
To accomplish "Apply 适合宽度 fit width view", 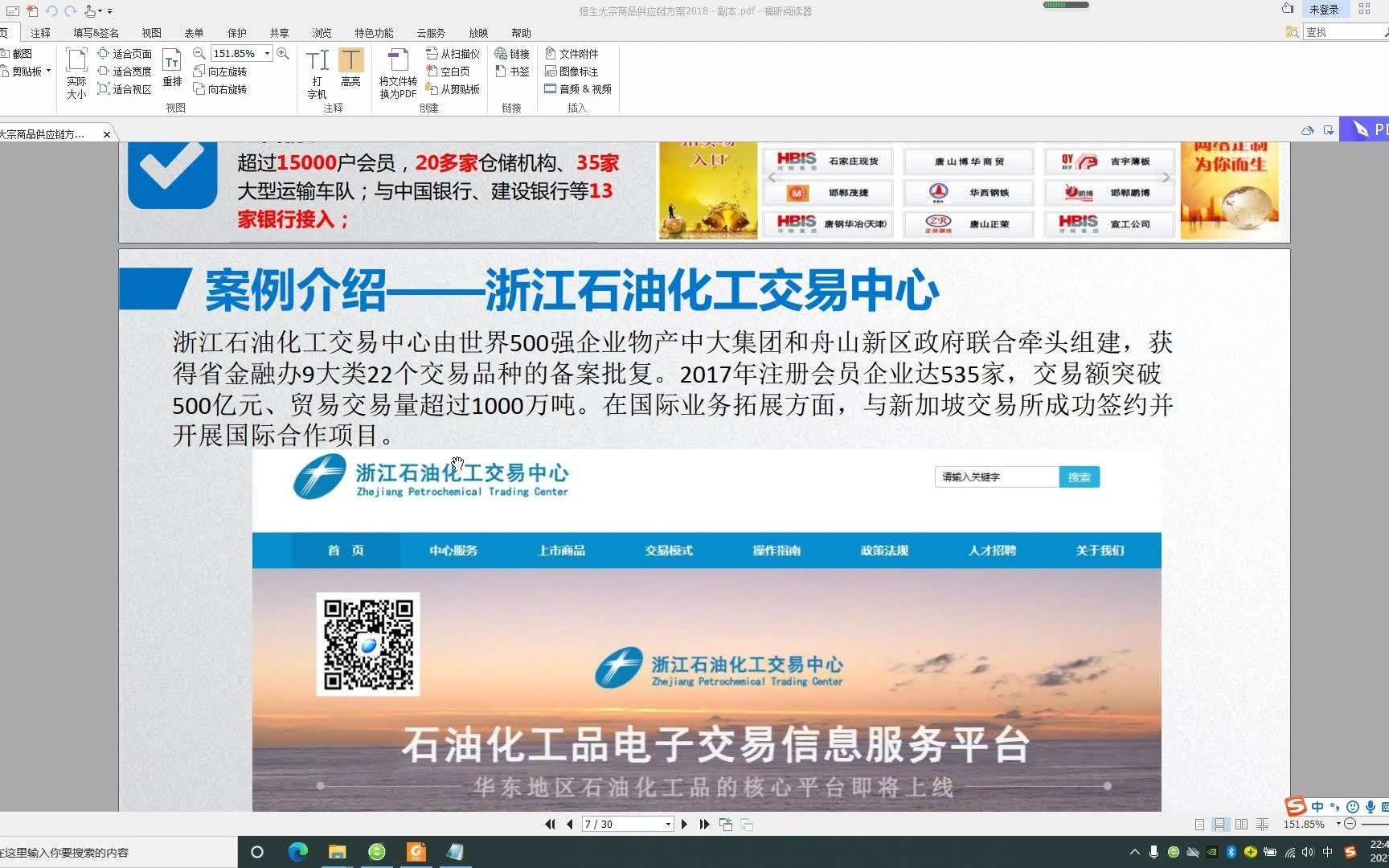I will coord(130,71).
